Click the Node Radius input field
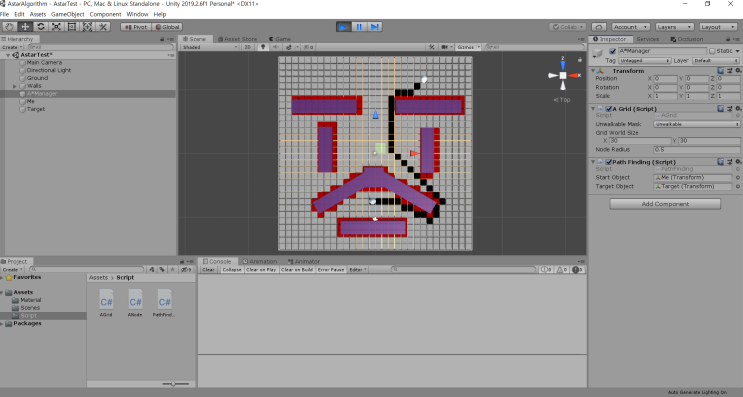Image resolution: width=743 pixels, height=397 pixels. point(697,150)
